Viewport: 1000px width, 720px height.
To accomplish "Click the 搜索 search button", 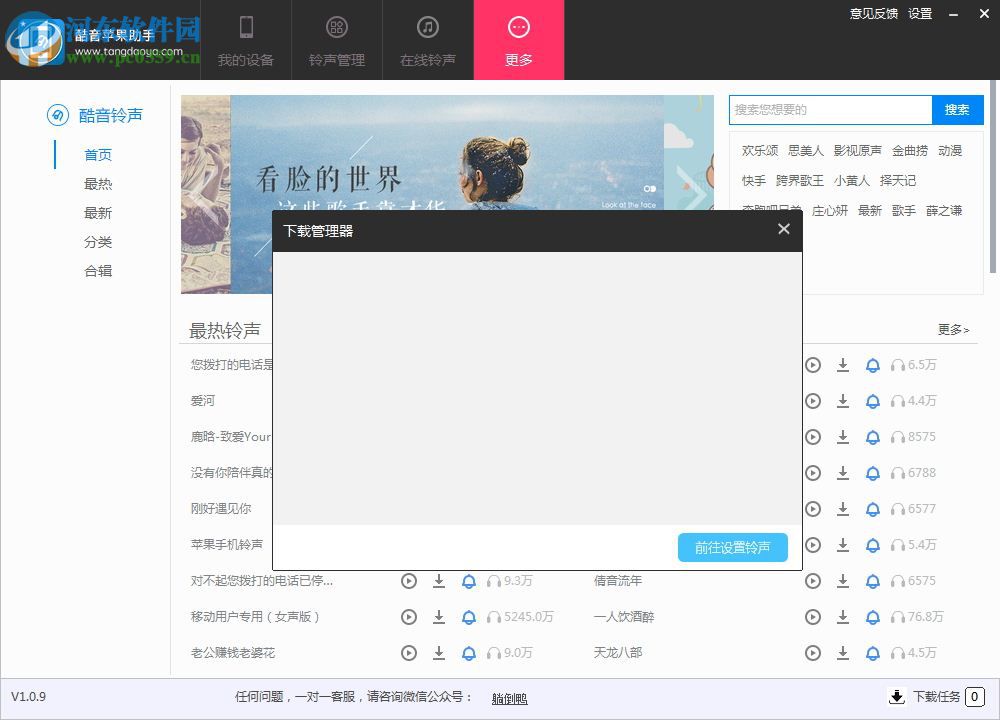I will click(x=957, y=110).
